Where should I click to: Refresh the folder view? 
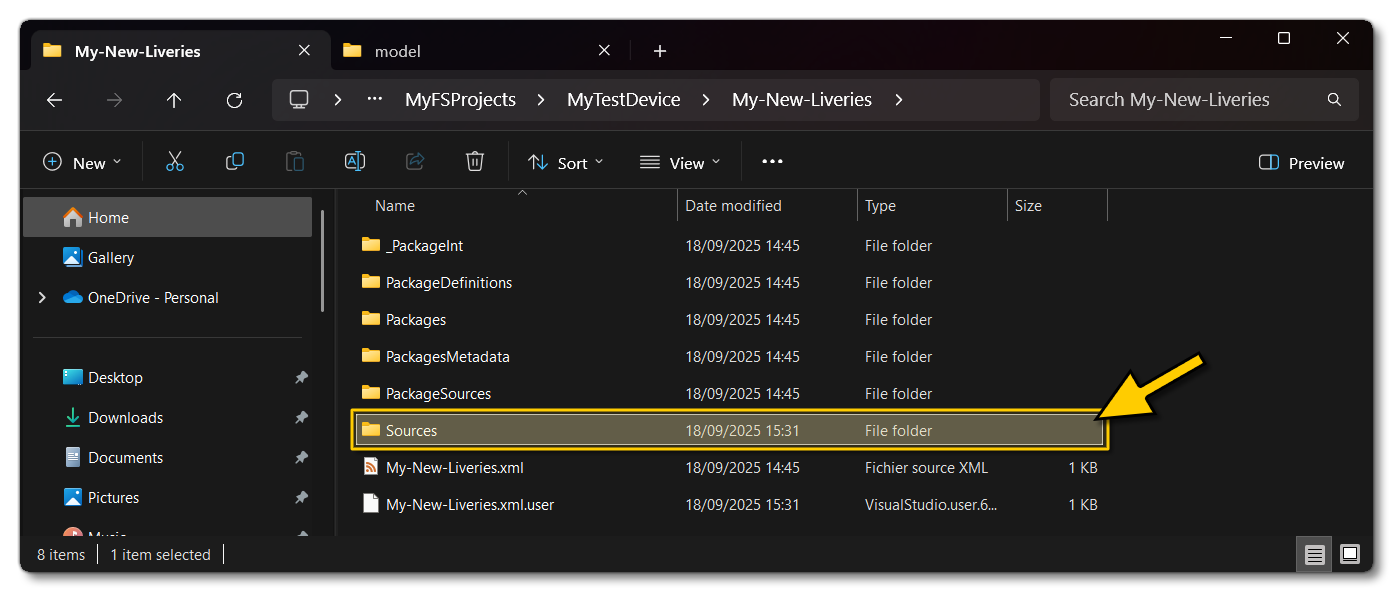tap(234, 99)
